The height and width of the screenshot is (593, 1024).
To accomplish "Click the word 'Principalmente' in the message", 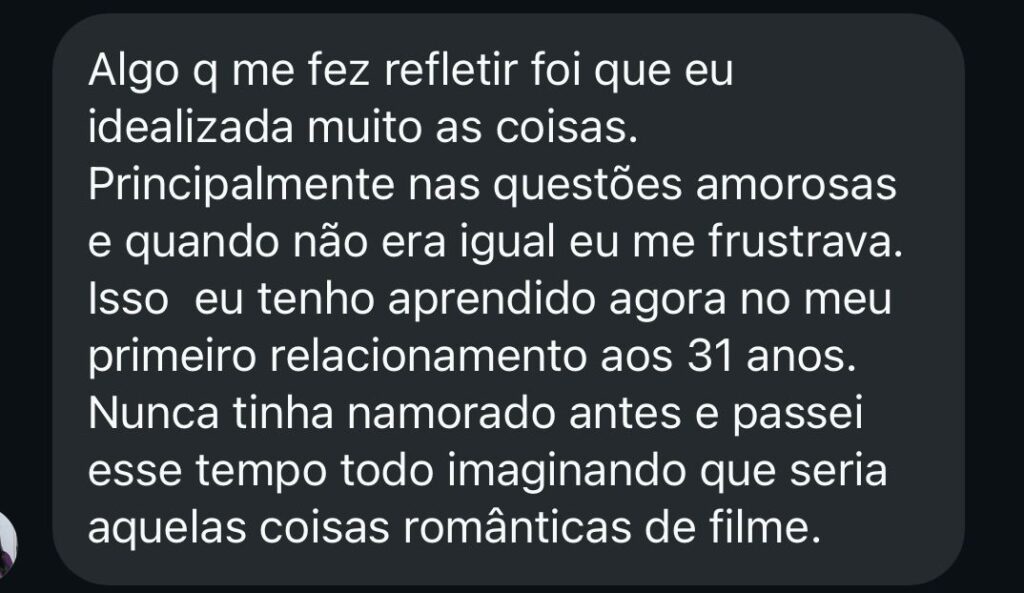I will point(242,186).
